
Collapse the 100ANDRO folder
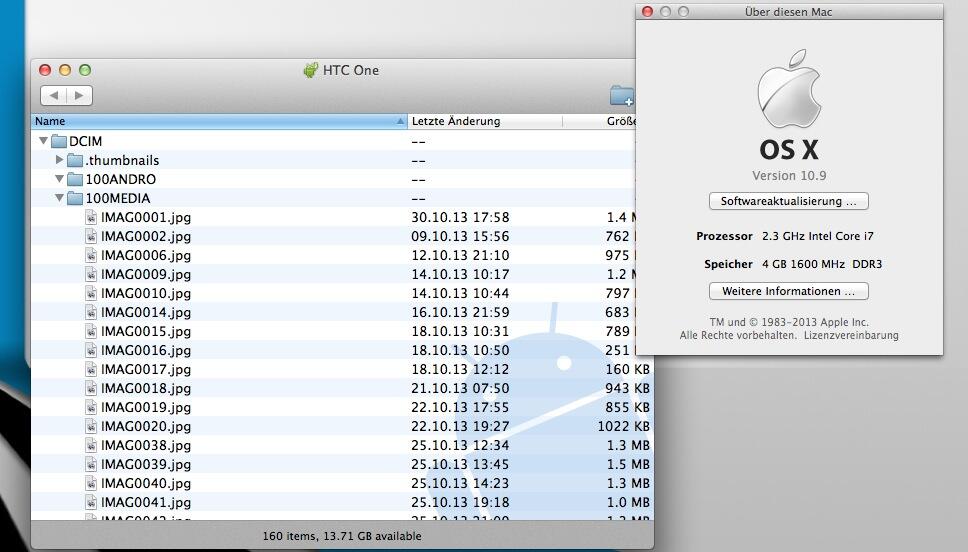59,179
